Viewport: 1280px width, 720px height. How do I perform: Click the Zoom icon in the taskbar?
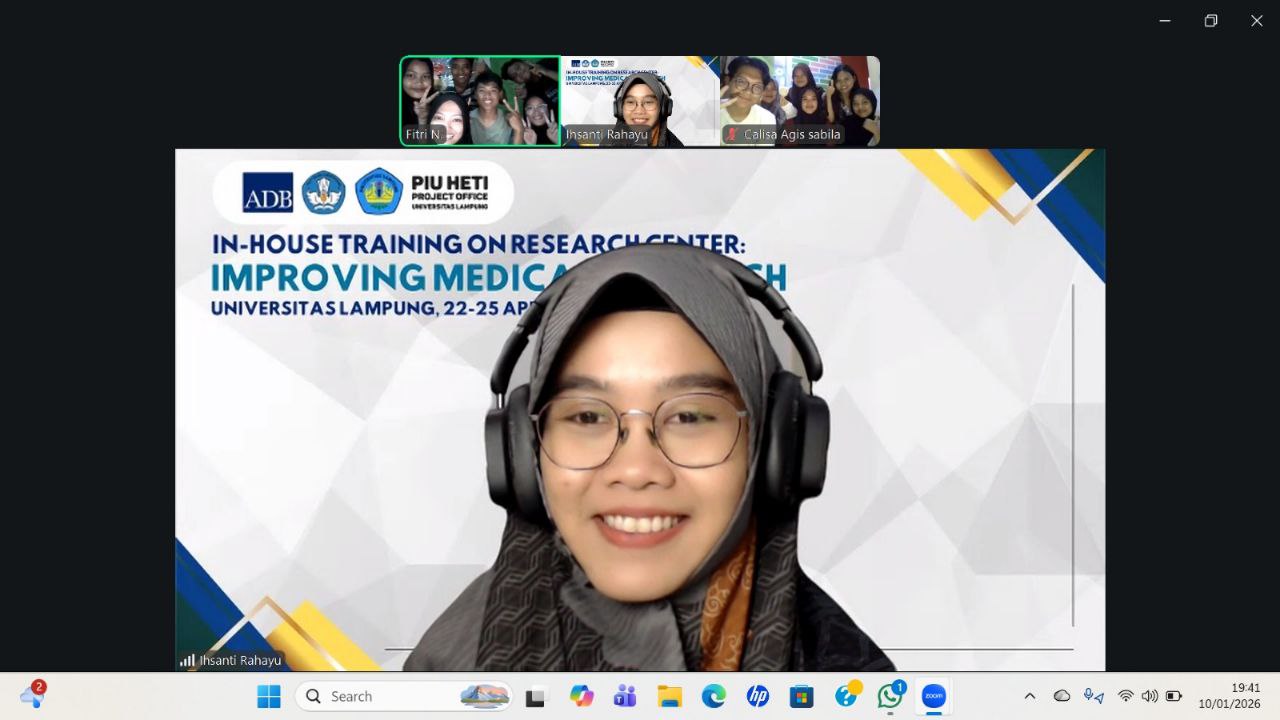click(933, 696)
